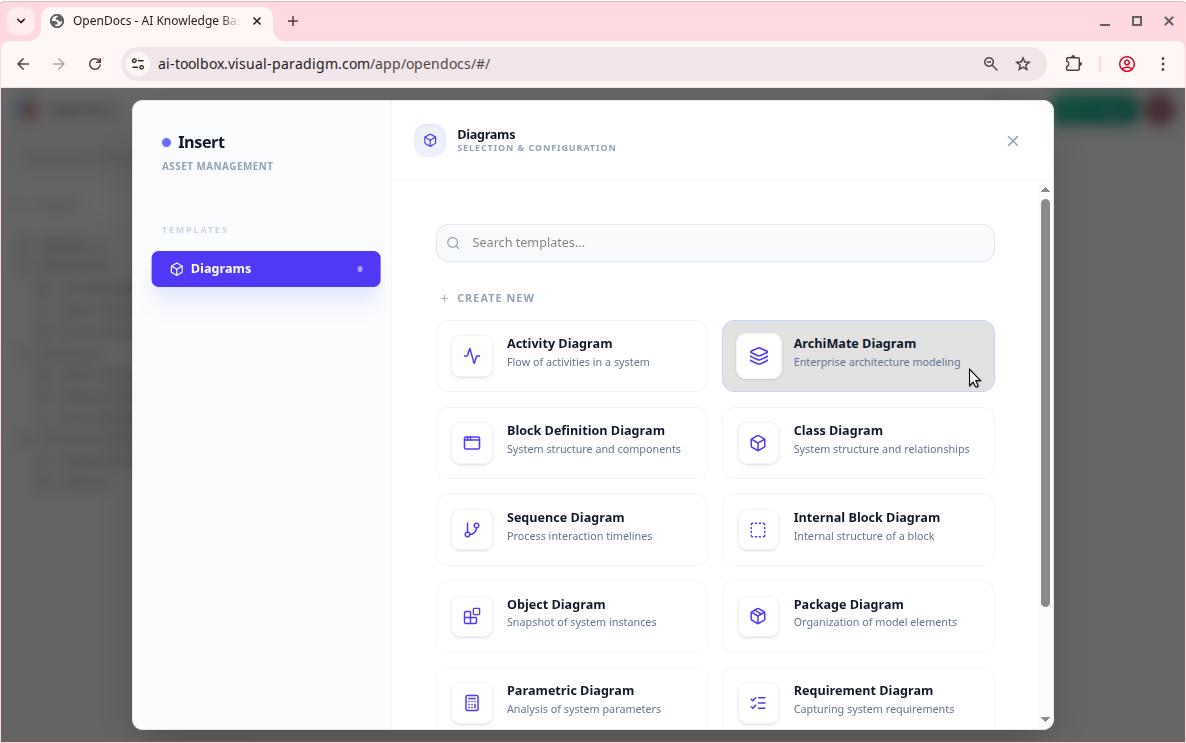This screenshot has width=1186, height=743.
Task: Click the Block Definition Diagram window icon
Action: (472, 443)
